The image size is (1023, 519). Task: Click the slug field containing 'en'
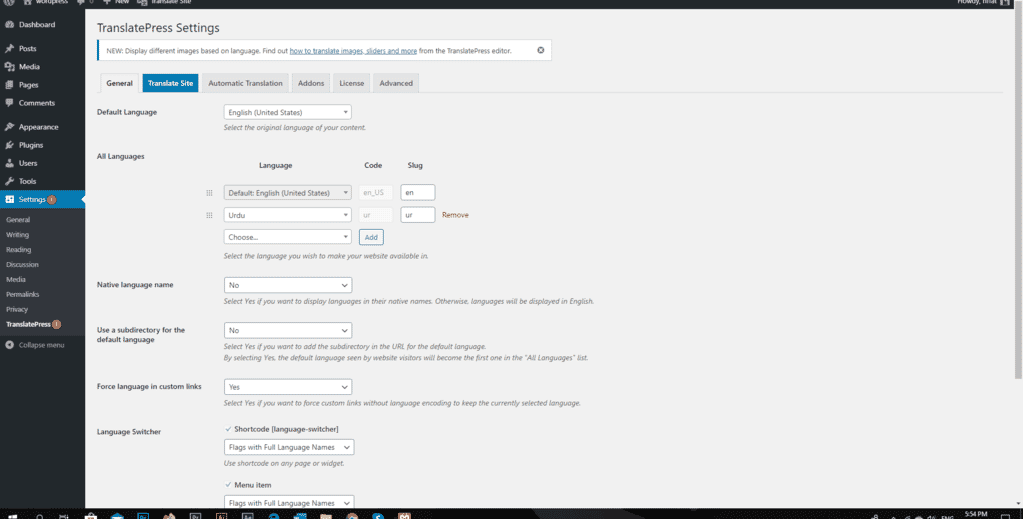tap(418, 193)
